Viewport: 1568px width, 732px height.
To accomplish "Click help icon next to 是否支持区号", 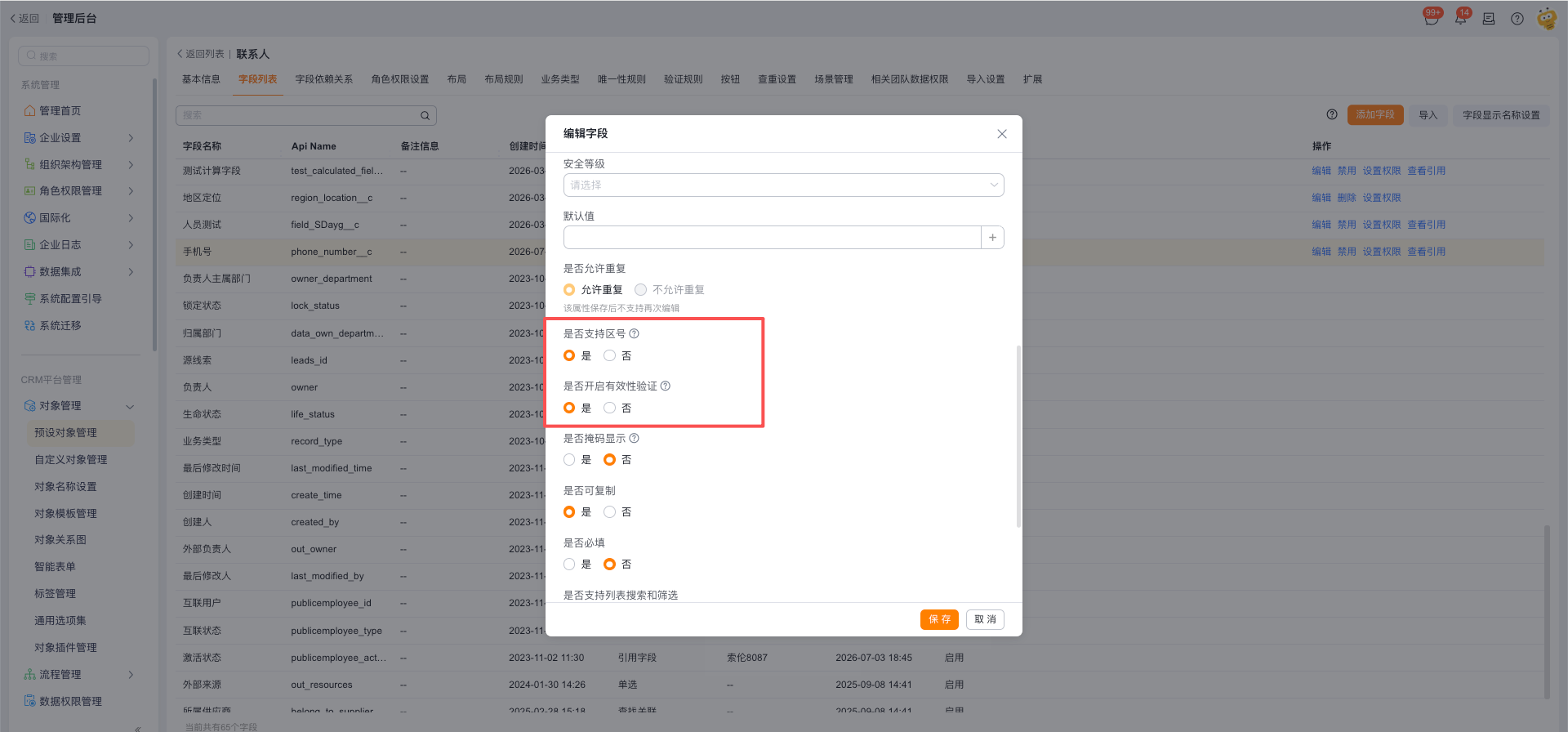I will (635, 334).
